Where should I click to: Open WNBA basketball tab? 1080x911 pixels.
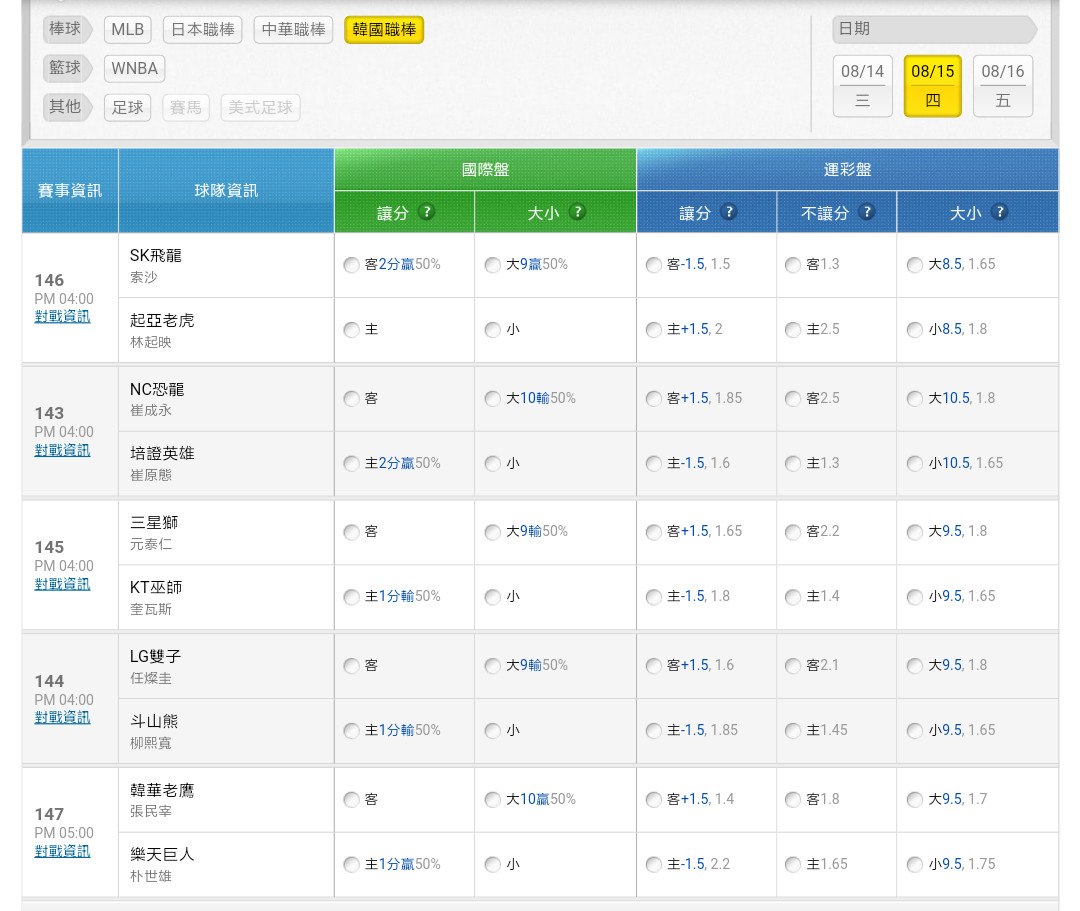point(134,68)
